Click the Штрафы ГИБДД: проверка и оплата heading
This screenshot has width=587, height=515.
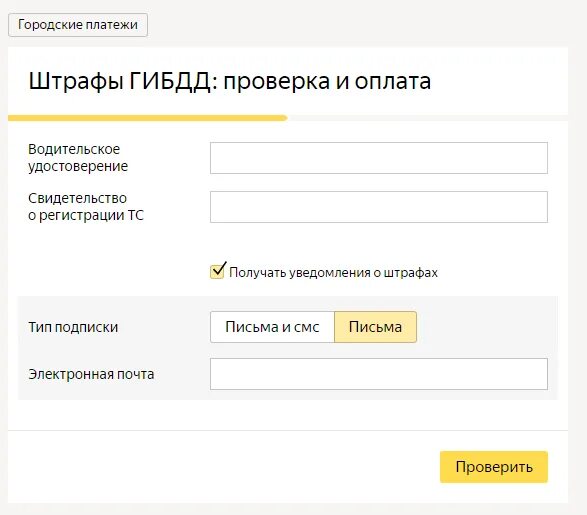click(230, 81)
